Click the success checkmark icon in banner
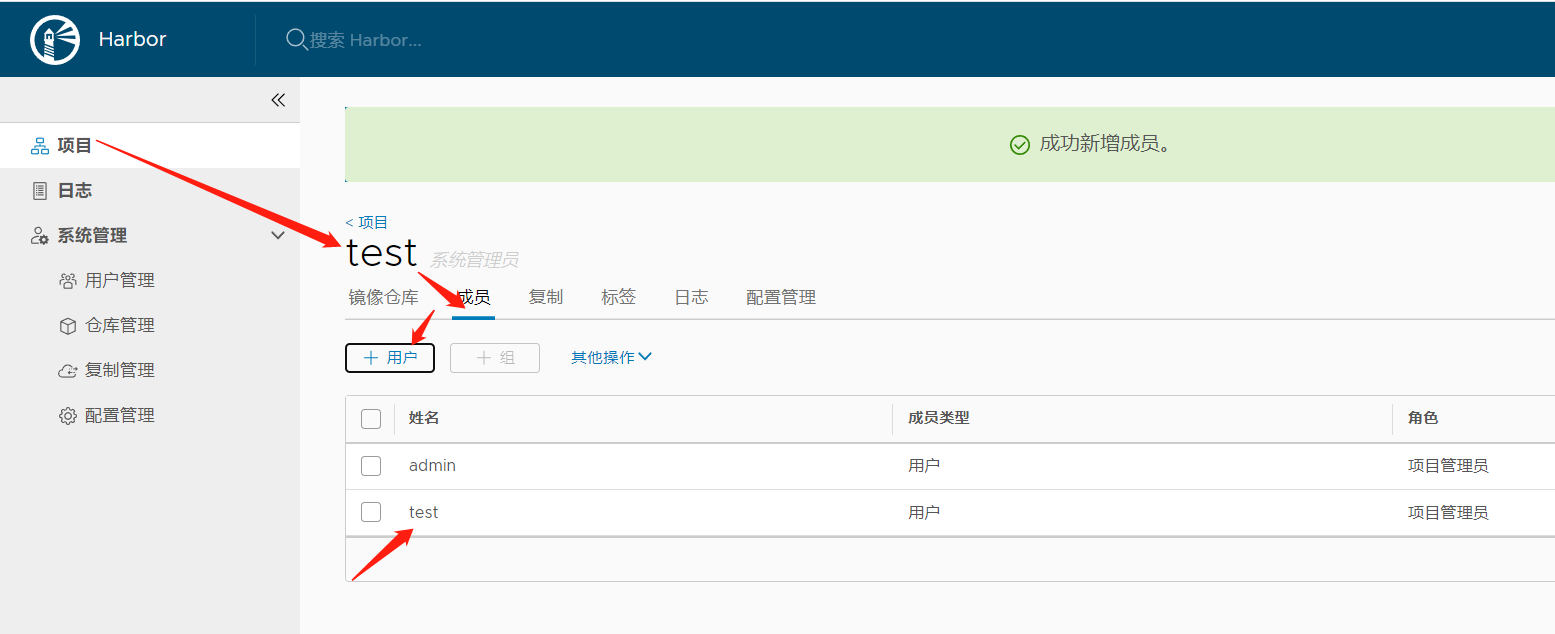The image size is (1555, 634). (1020, 145)
